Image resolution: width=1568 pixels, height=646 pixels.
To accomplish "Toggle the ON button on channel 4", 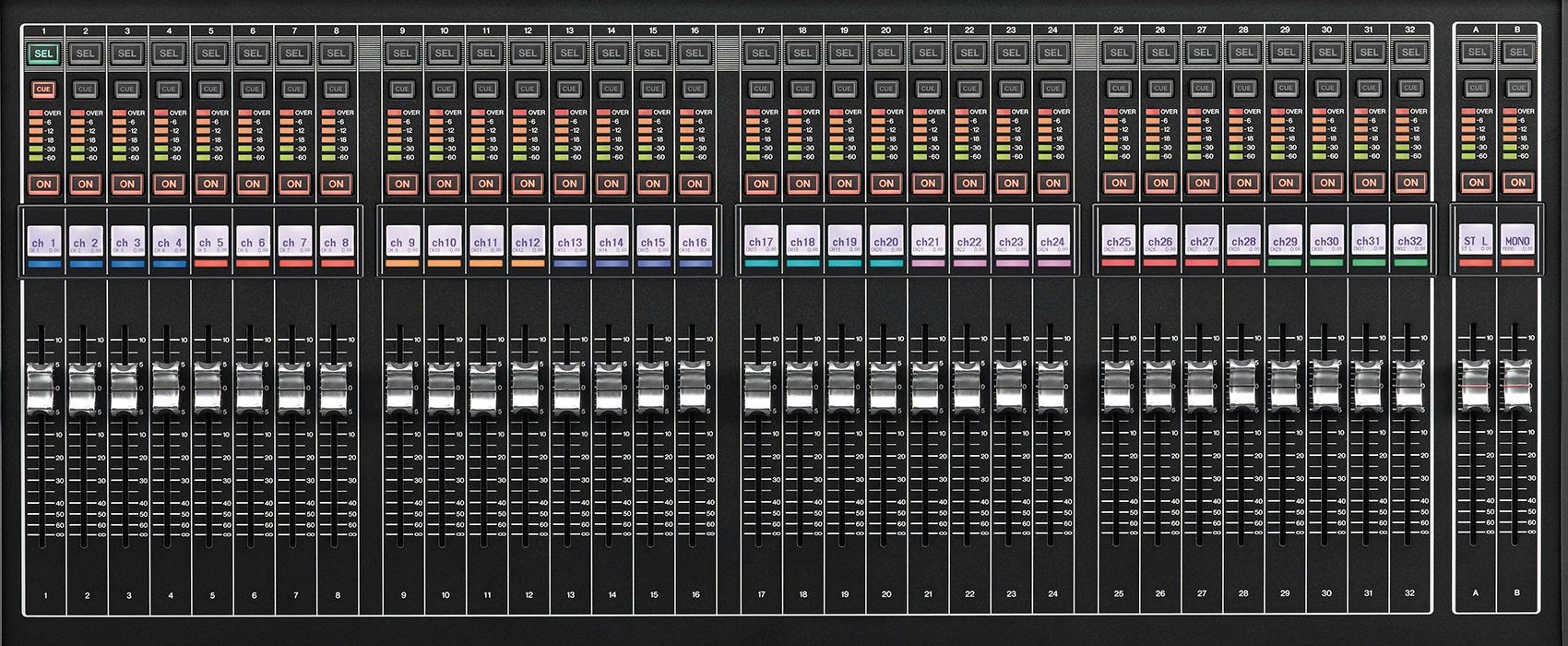I will (169, 184).
